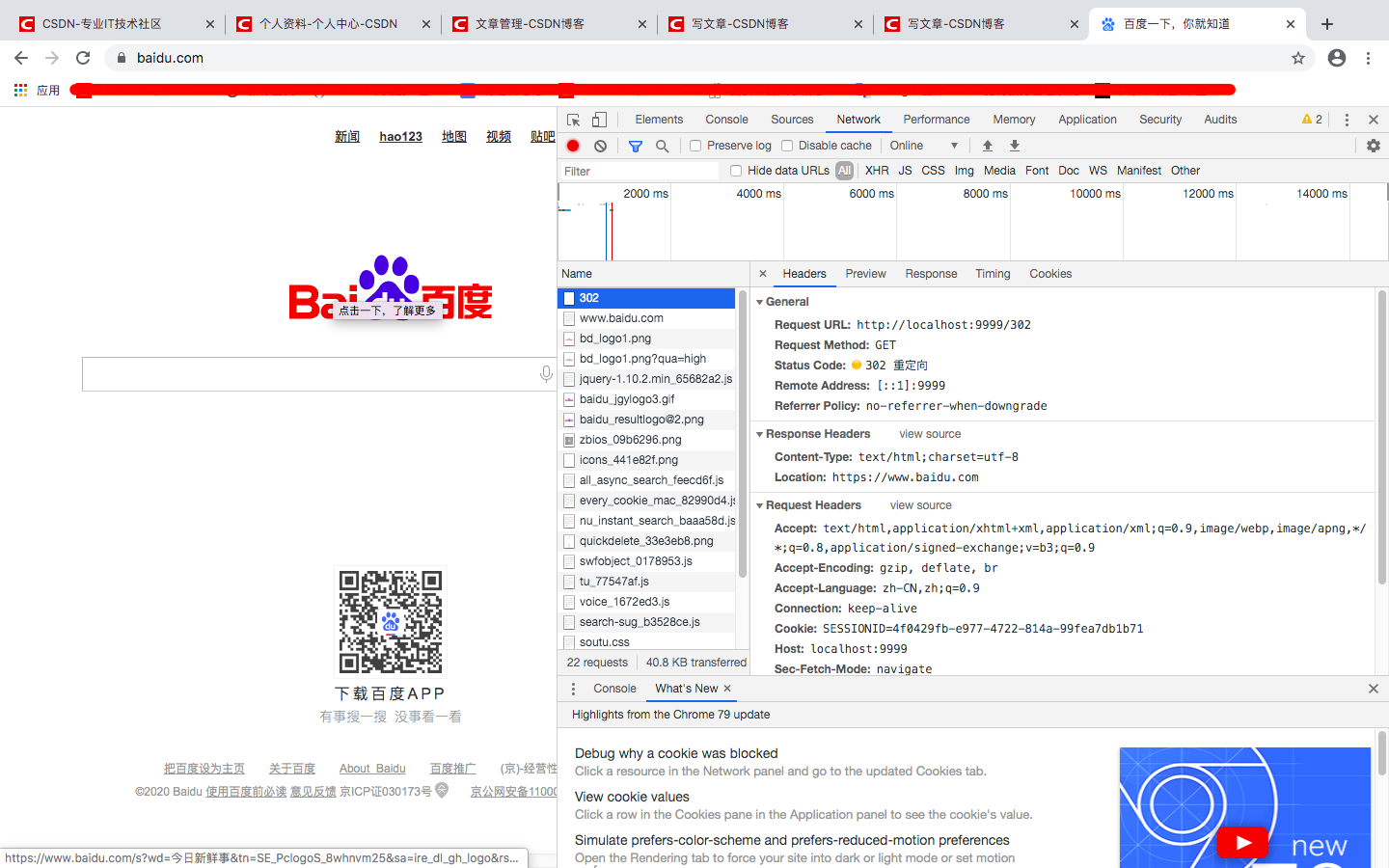Screen dimensions: 1389x868
Task: Open Chrome main three-dot menu
Action: [x=1368, y=58]
